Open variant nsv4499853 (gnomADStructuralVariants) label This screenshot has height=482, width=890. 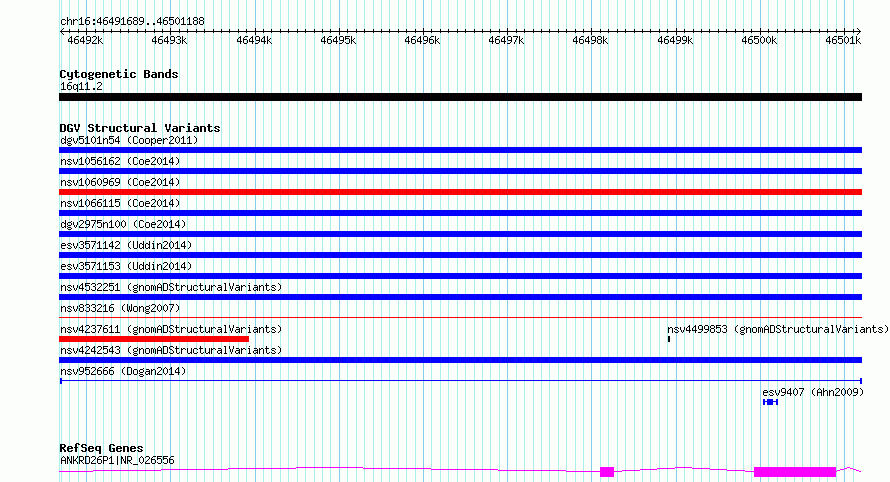pyautogui.click(x=778, y=329)
